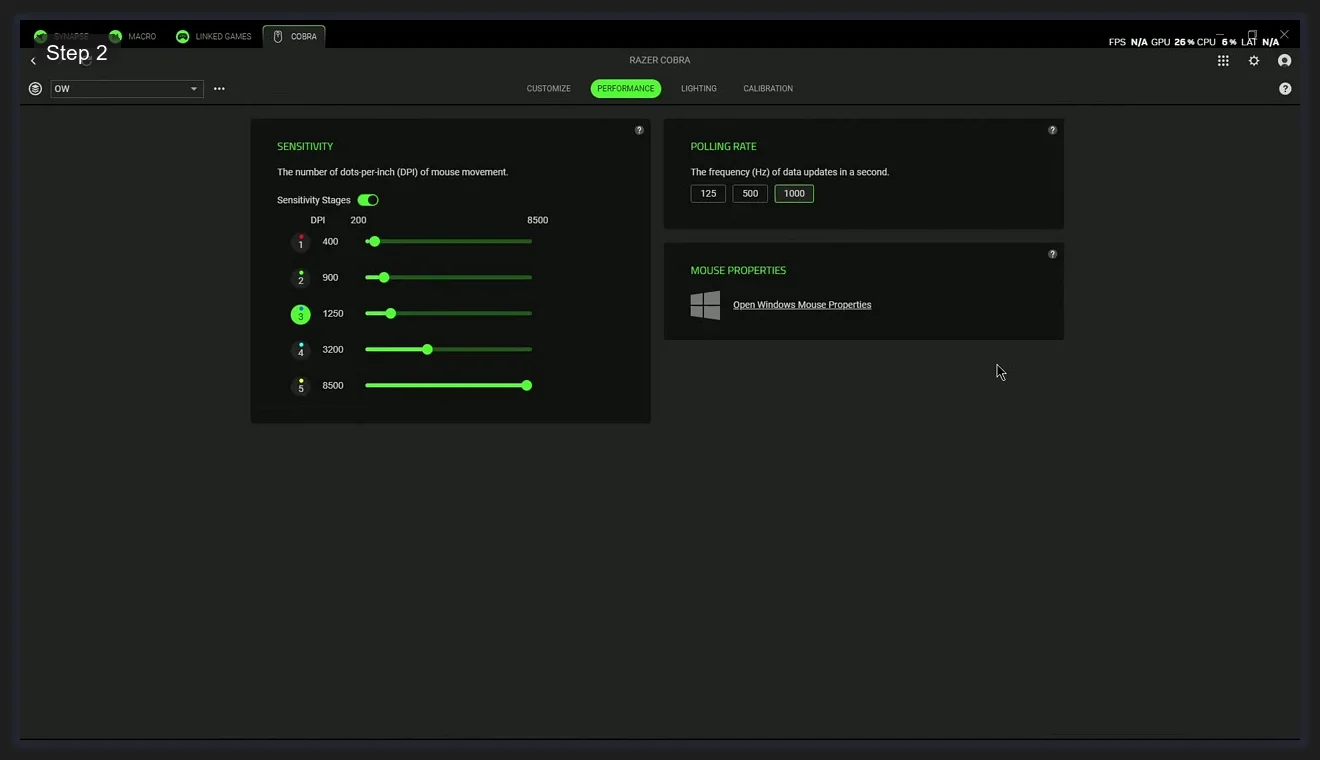Open the apps grid icon in the top bar
Screen dimensions: 1320x760
click(x=1222, y=60)
